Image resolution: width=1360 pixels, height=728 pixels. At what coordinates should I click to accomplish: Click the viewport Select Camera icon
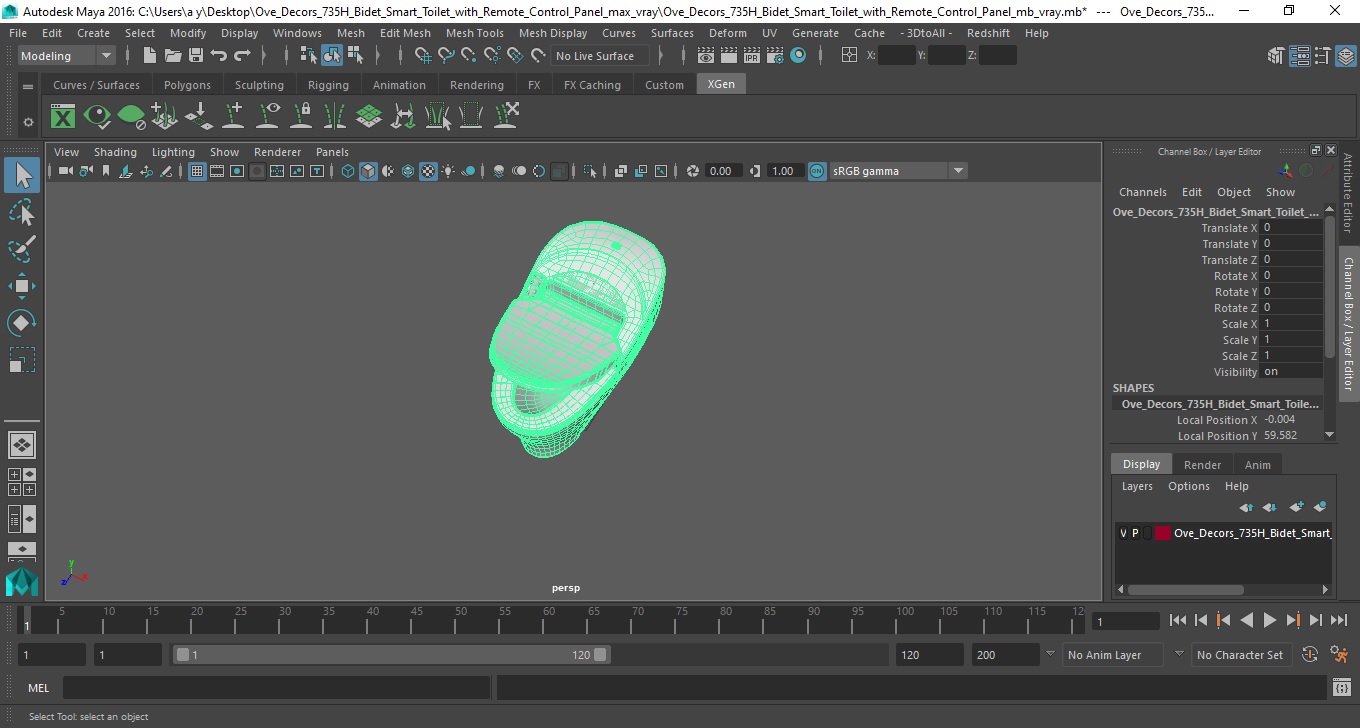65,171
